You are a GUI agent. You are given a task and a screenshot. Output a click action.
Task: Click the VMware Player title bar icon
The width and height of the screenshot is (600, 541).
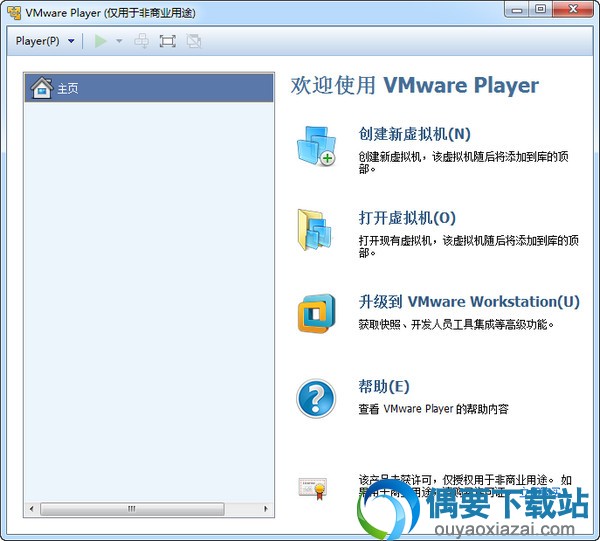click(14, 13)
